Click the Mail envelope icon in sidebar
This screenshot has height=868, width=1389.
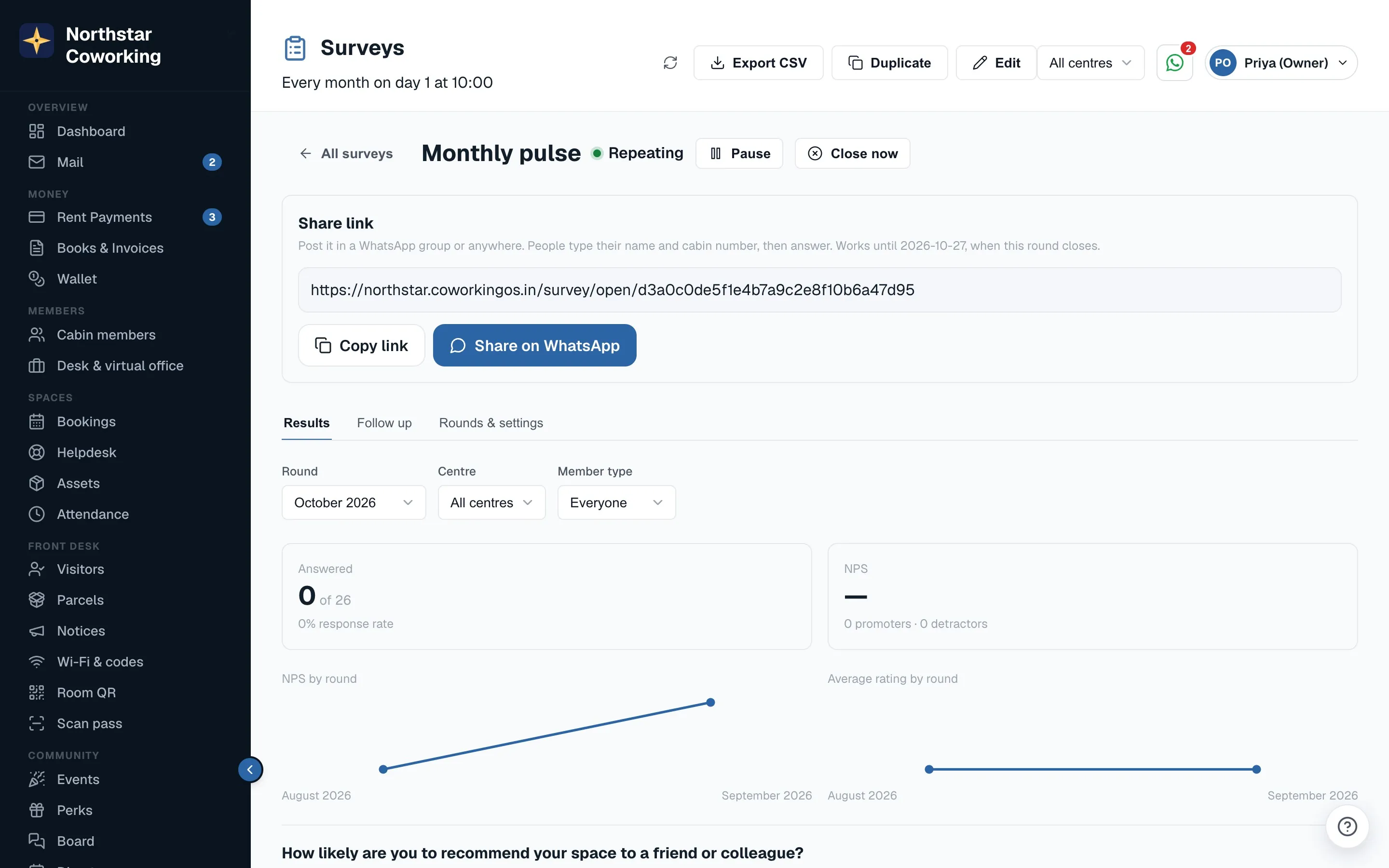[37, 162]
